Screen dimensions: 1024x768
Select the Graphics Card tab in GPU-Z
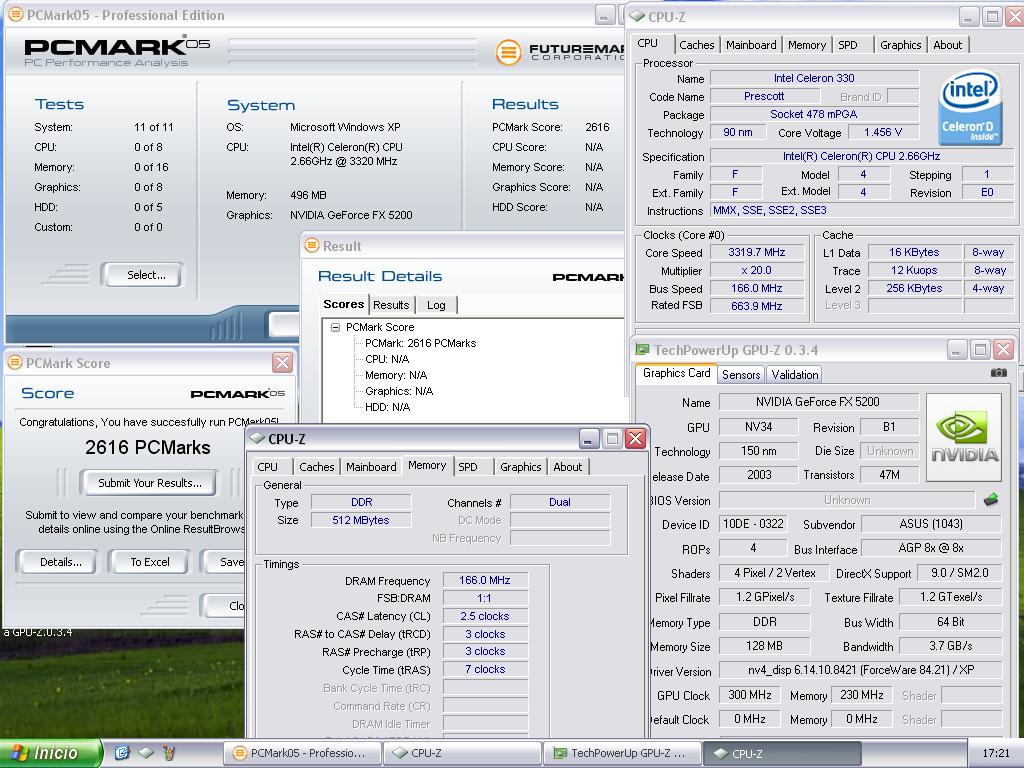coord(676,373)
